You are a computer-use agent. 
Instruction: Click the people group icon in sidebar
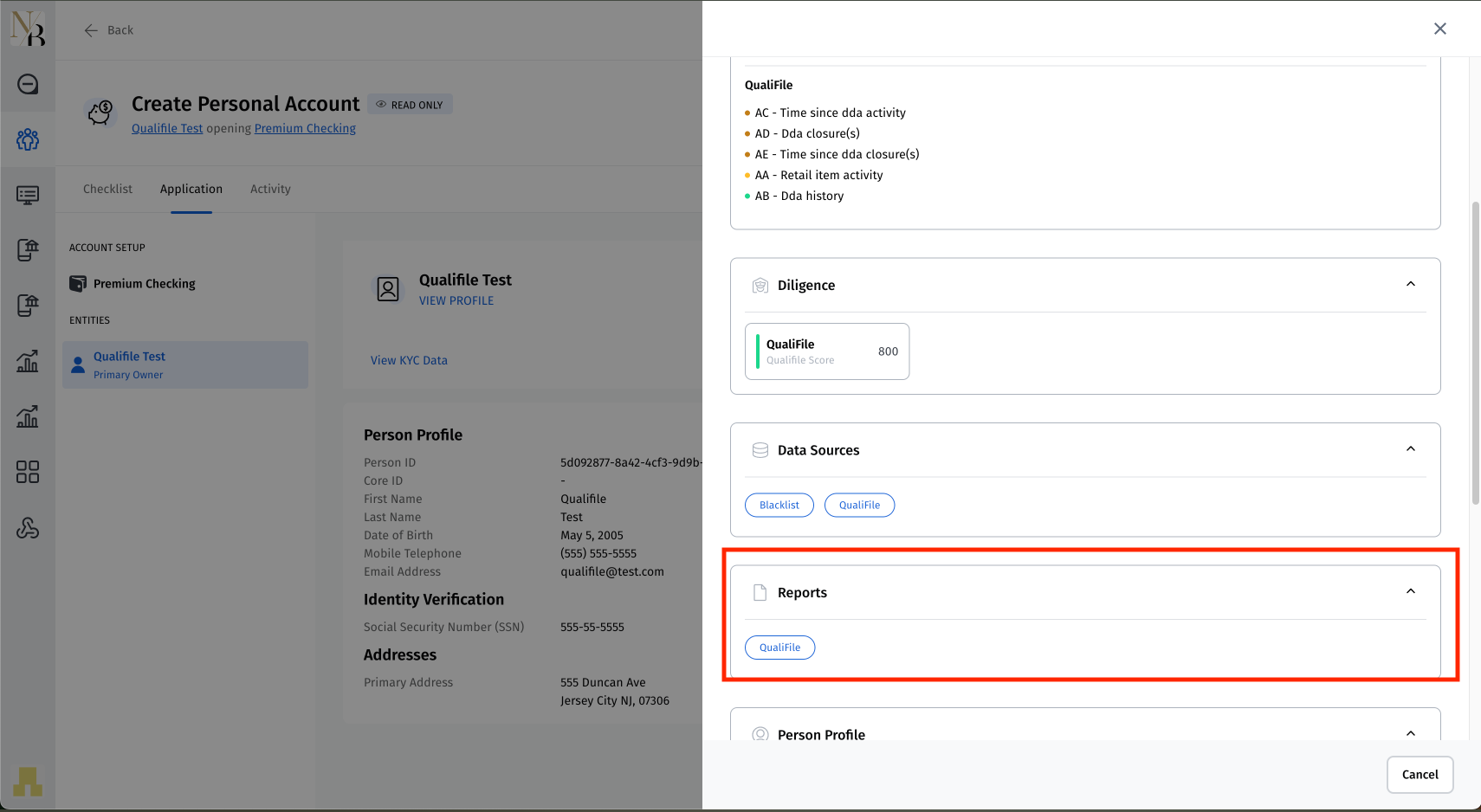(x=28, y=139)
